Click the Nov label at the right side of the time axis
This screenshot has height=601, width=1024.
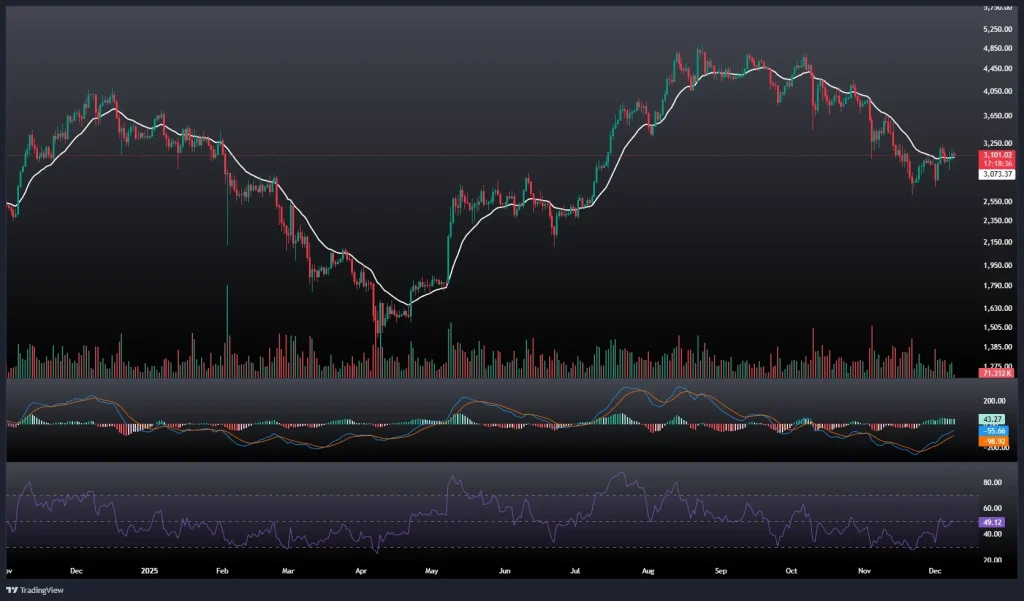(x=865, y=570)
